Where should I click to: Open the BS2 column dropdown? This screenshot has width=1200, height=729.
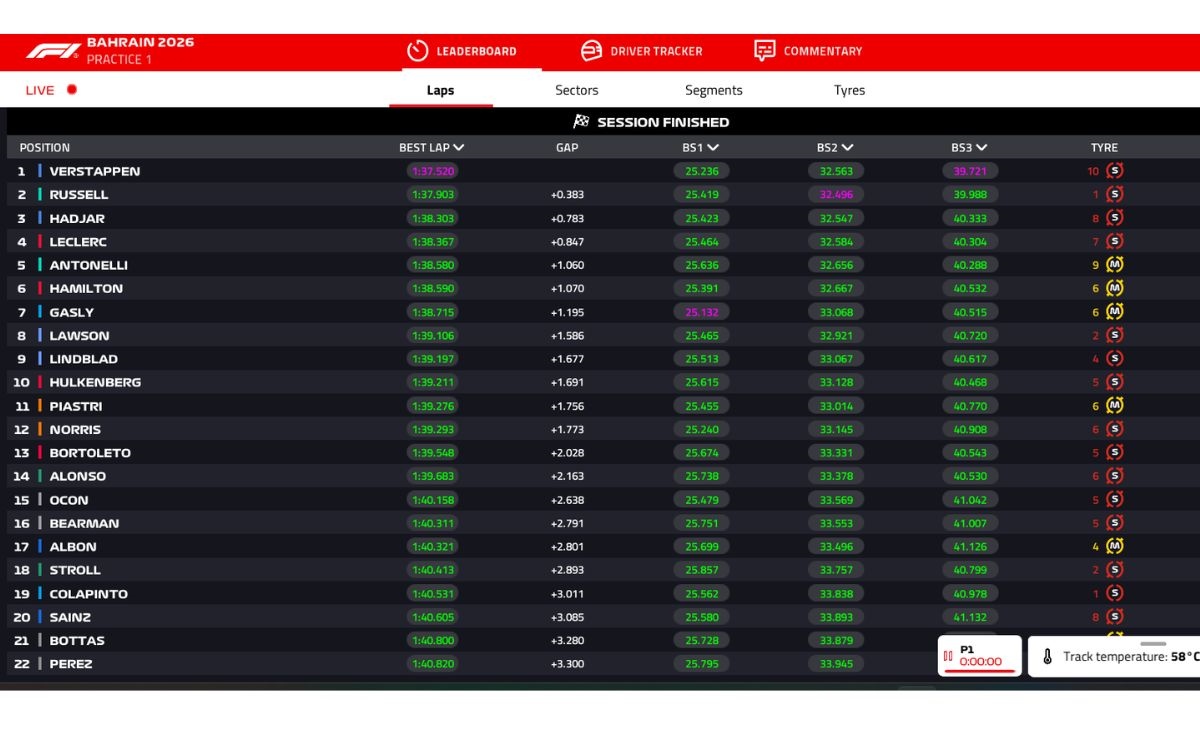(847, 147)
